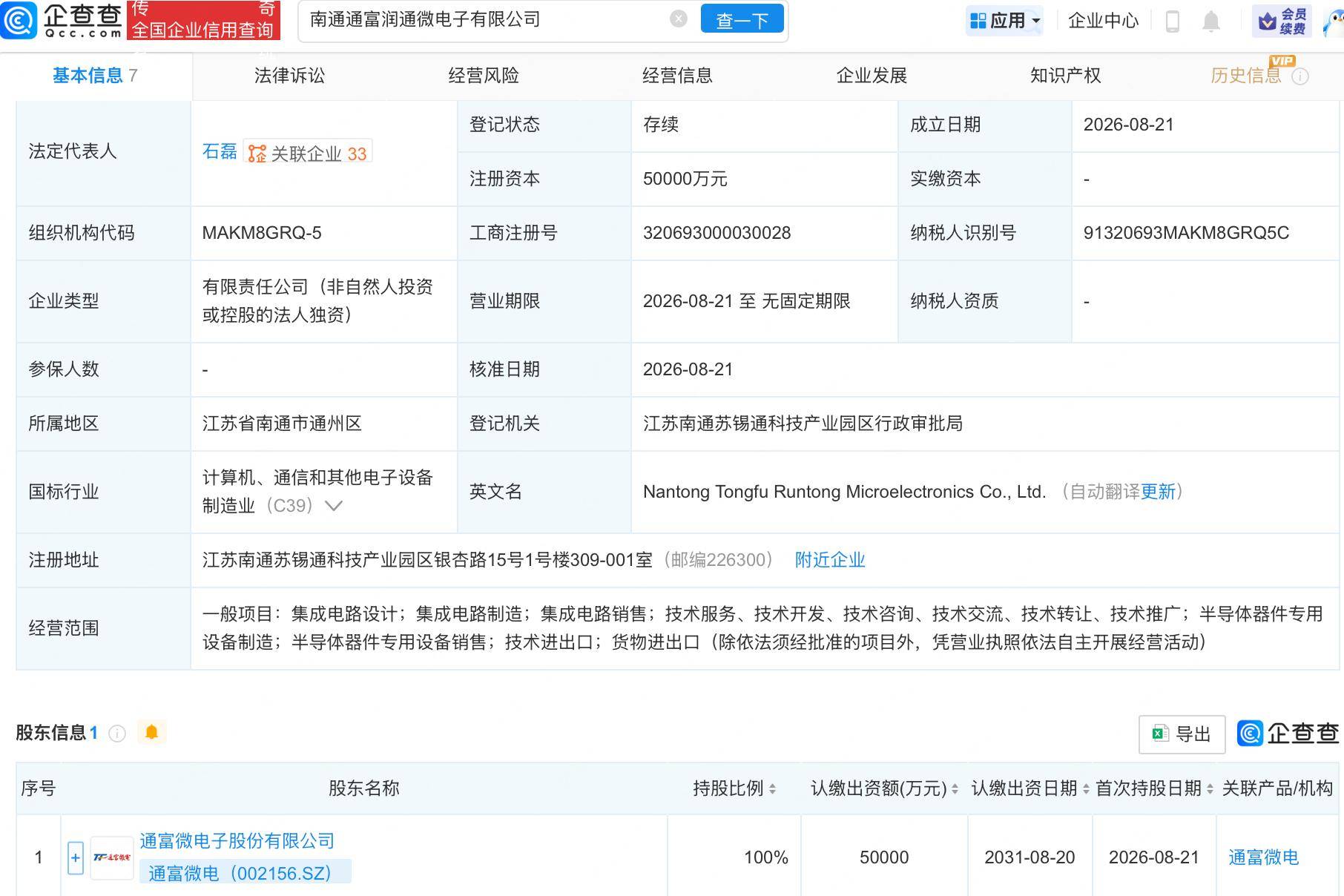Select registered capital 50000万元
Viewport: 1344px width, 896px height.
(x=685, y=179)
